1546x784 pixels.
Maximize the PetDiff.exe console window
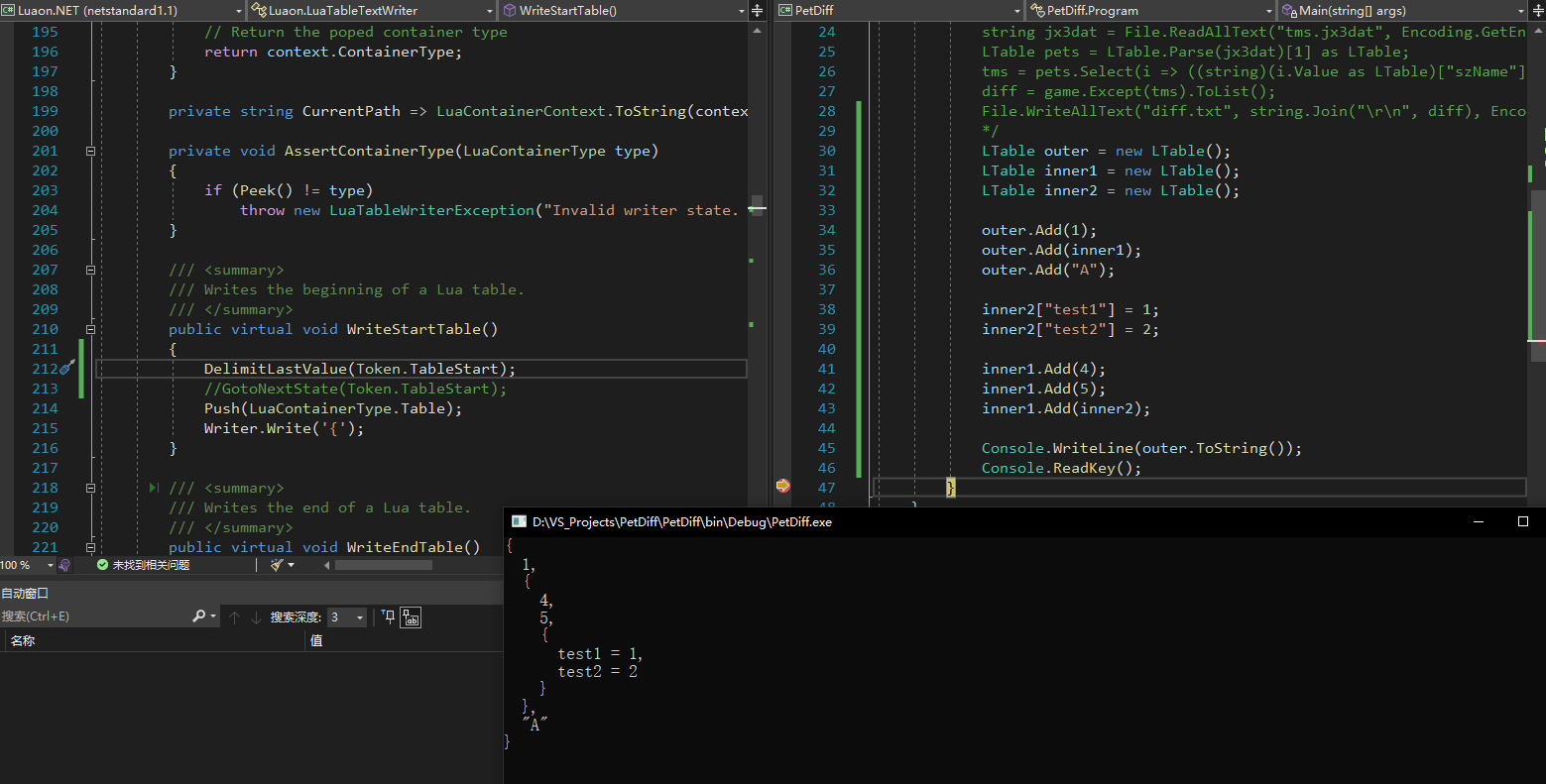point(1523,521)
